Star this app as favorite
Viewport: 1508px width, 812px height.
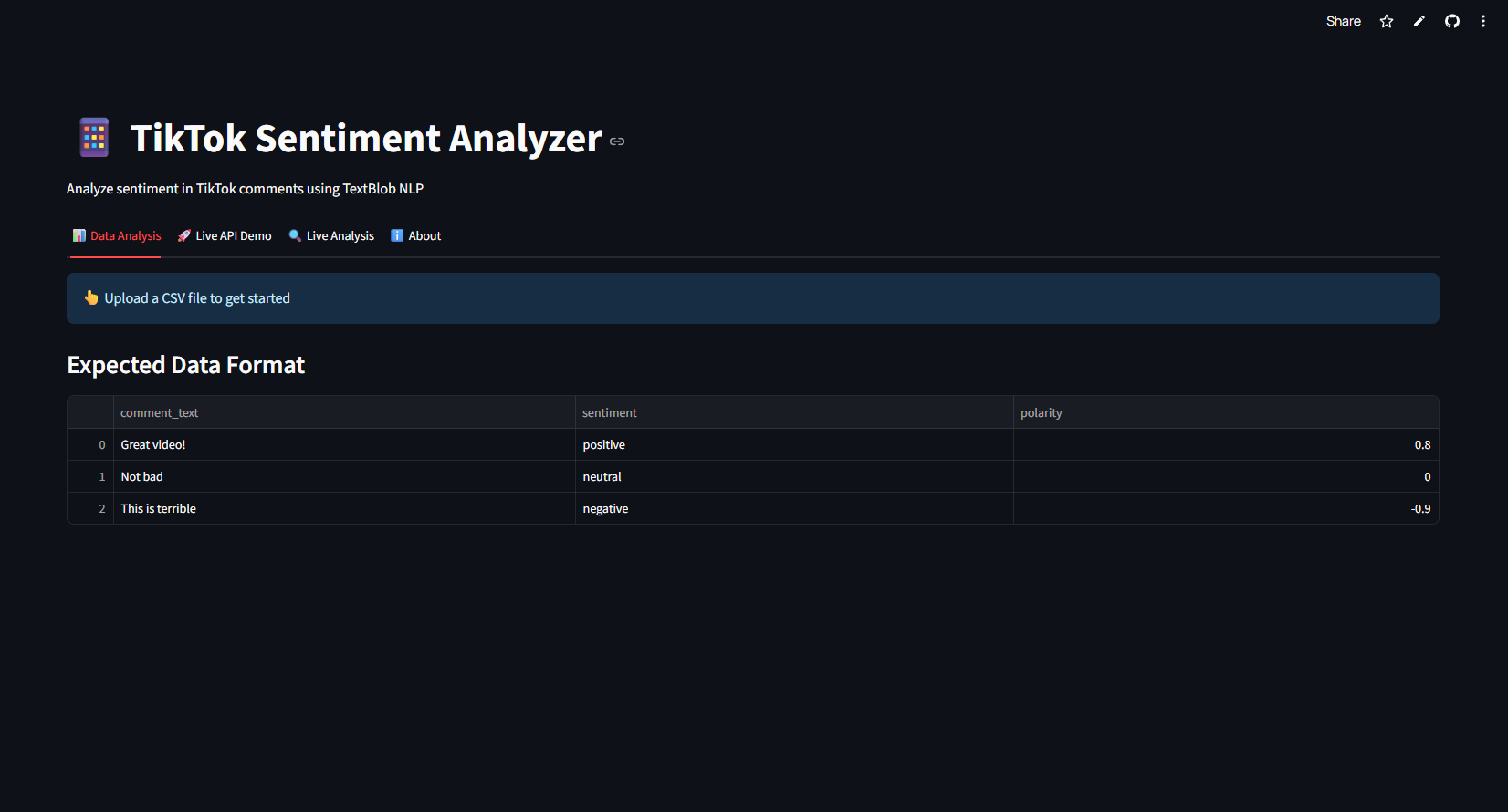coord(1387,21)
